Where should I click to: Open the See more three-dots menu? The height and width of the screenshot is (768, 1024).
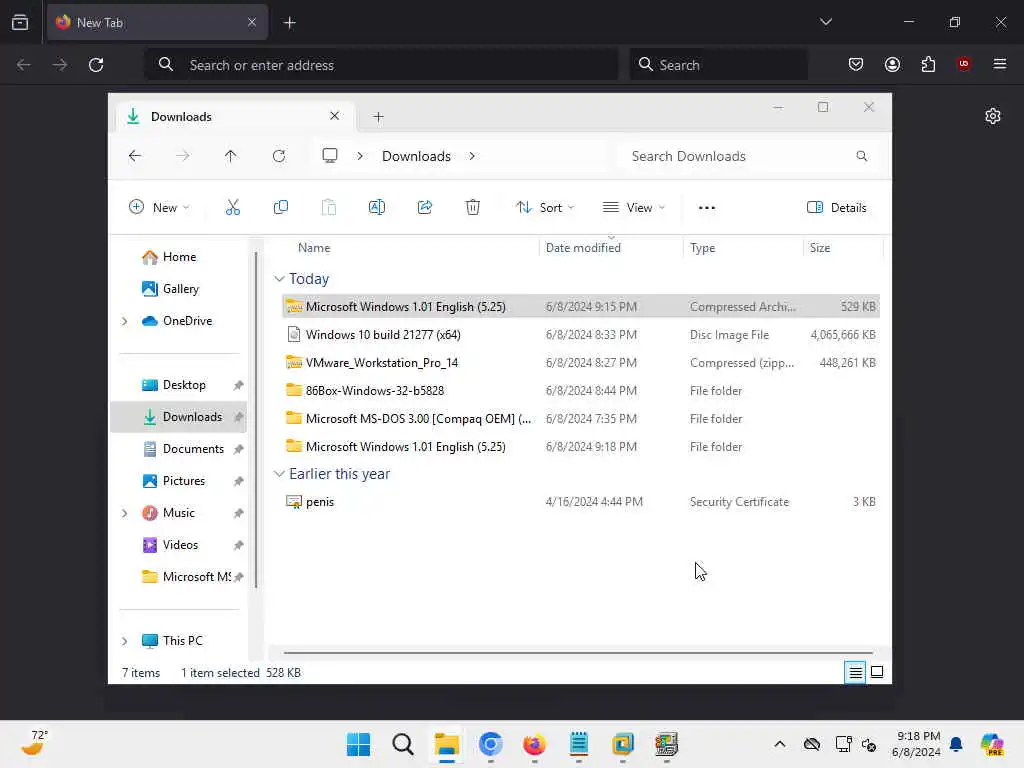point(707,208)
